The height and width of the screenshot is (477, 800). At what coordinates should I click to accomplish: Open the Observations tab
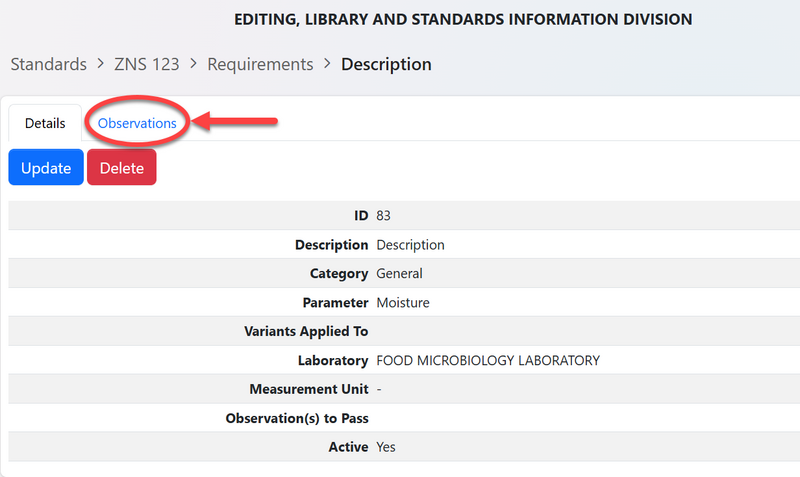point(137,123)
